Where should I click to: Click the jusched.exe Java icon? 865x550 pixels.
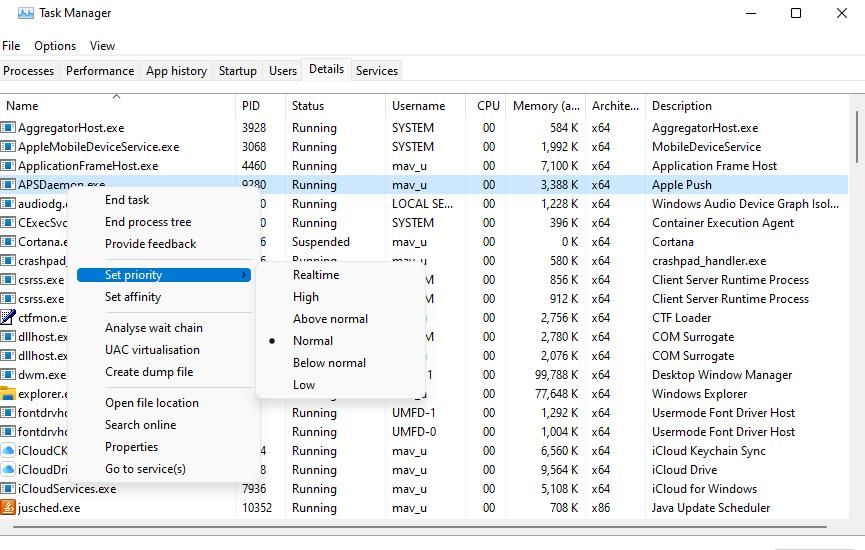tap(8, 508)
